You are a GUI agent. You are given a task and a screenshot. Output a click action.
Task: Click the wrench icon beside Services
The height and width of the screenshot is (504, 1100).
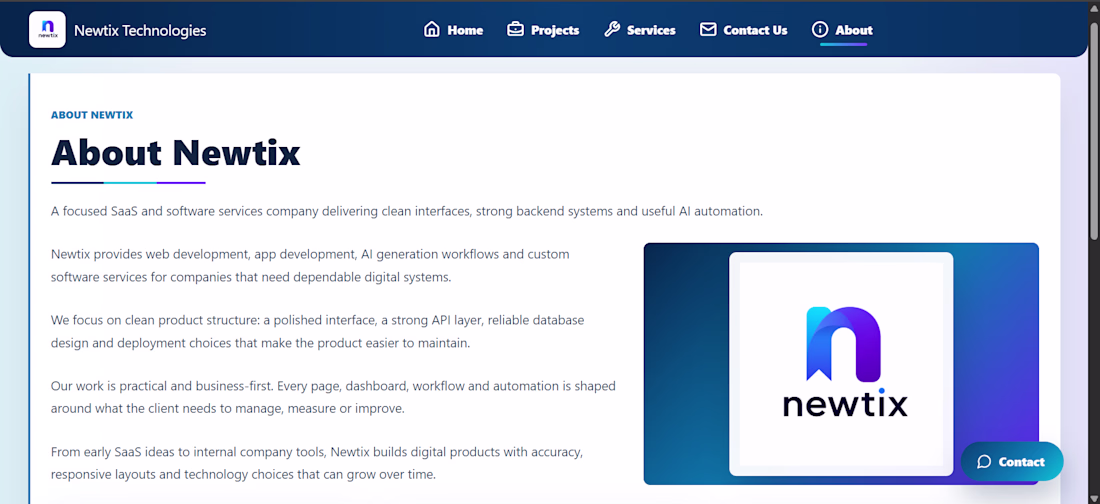coord(612,29)
